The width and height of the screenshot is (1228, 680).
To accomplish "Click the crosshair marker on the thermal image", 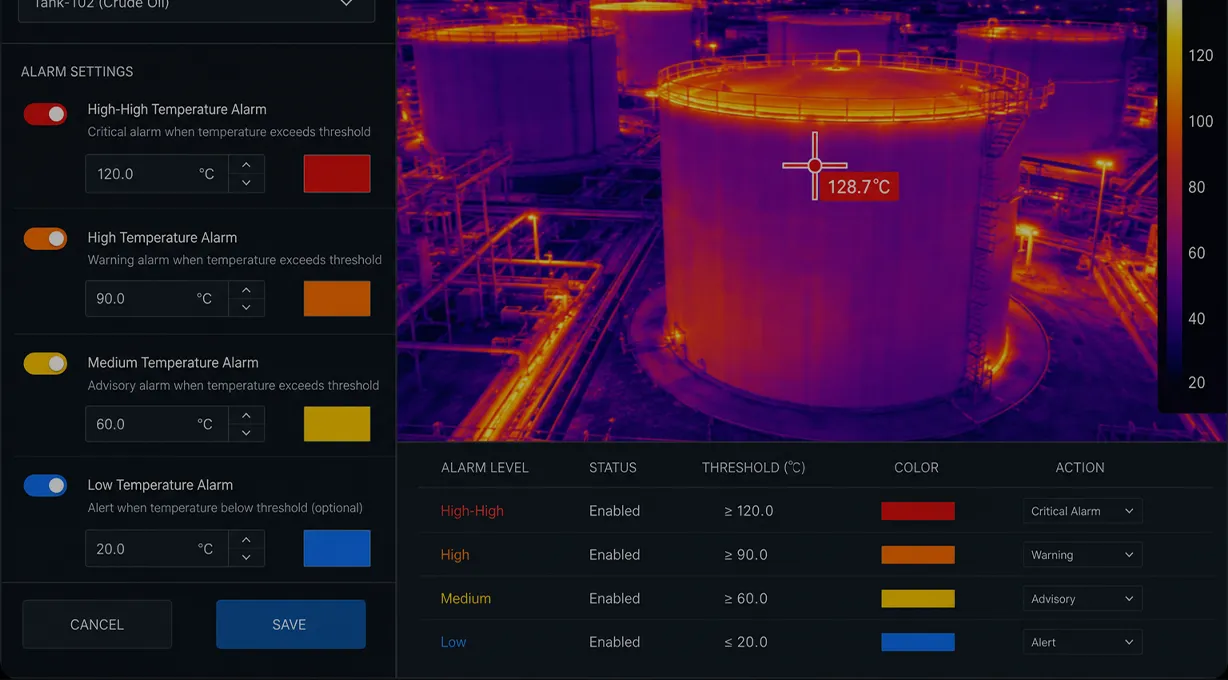I will [815, 166].
